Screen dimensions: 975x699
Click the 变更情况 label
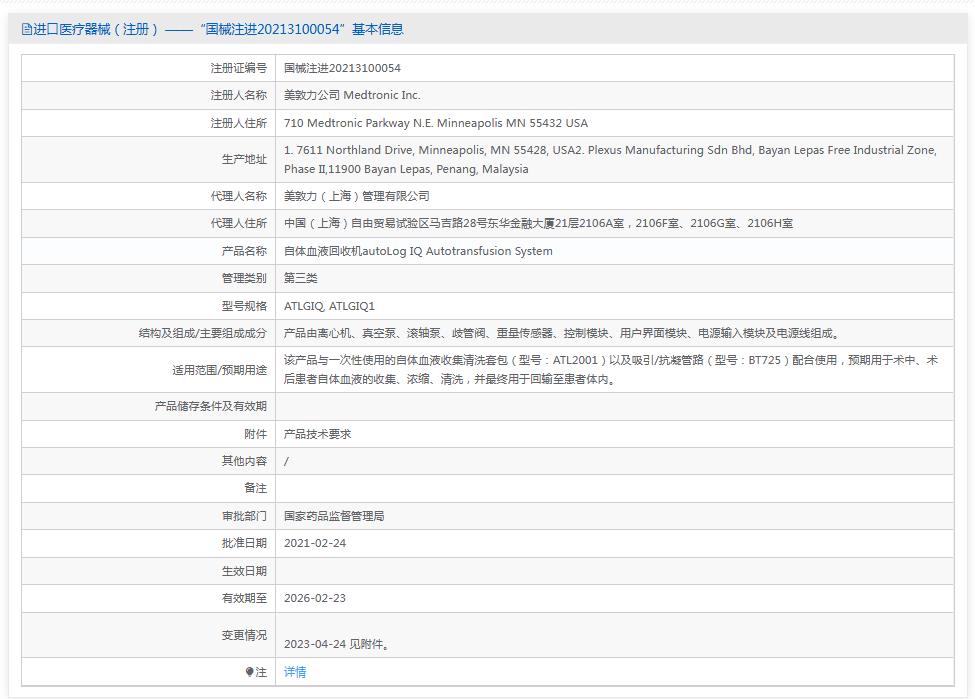click(244, 635)
